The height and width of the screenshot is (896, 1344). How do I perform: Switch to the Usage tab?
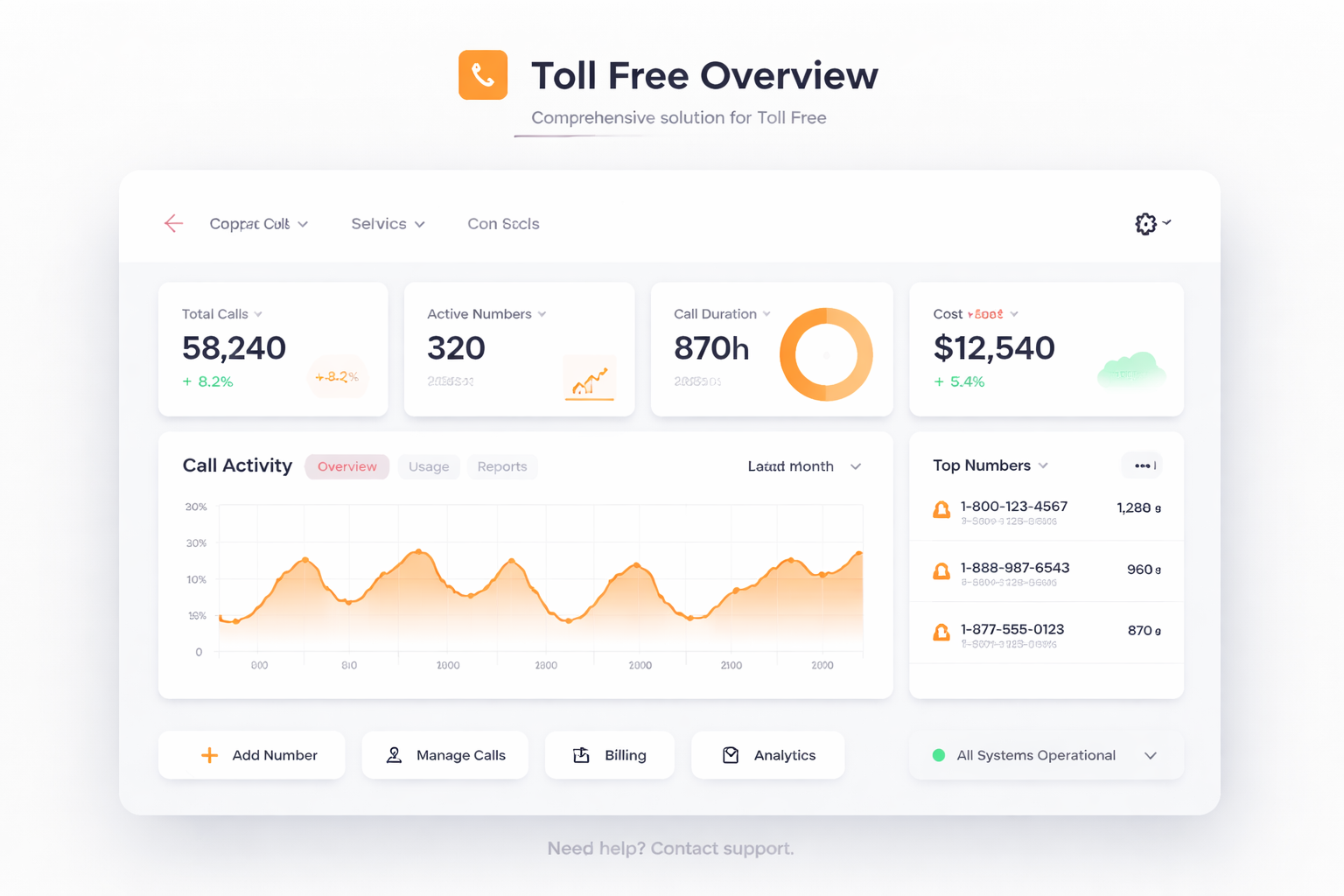click(x=429, y=466)
